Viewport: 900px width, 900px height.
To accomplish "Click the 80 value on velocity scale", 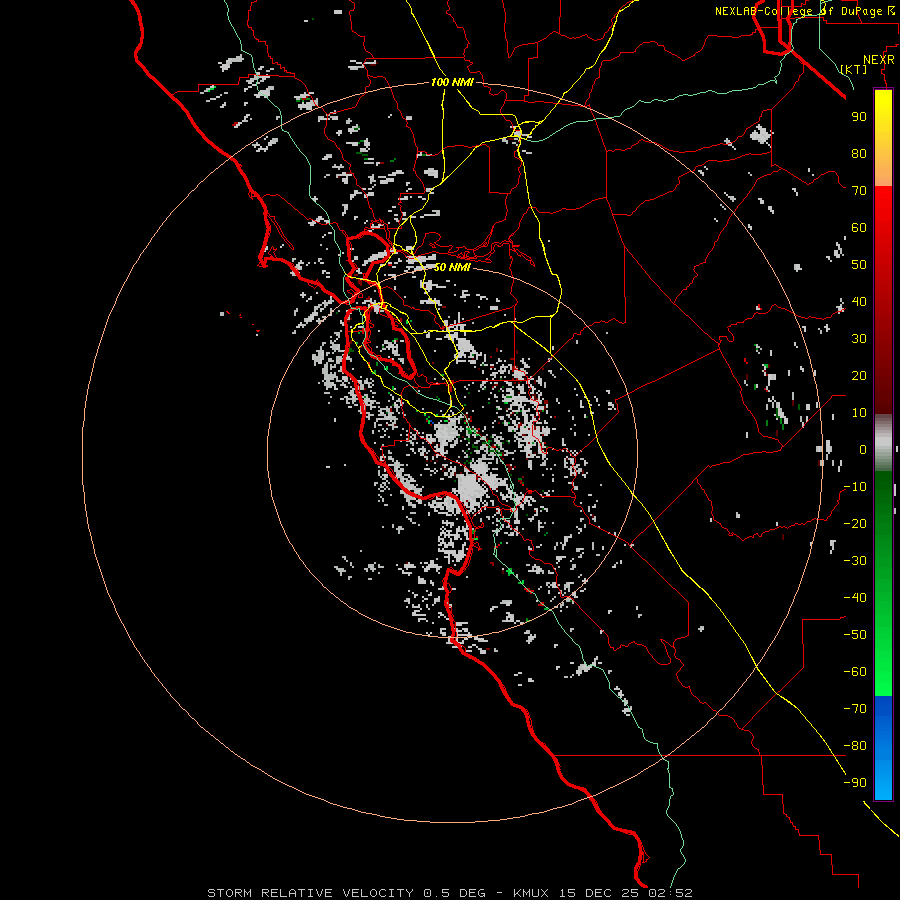I will 859,154.
